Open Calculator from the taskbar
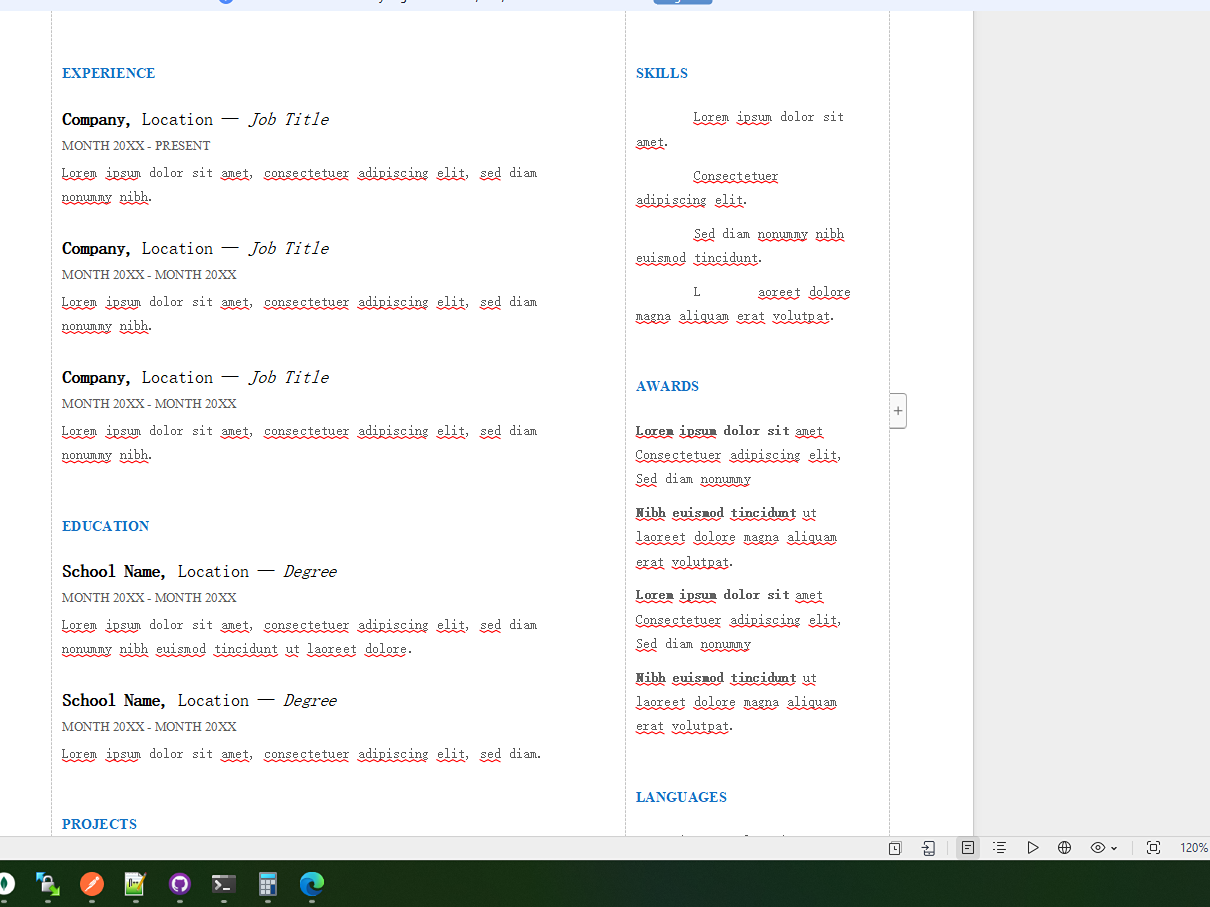The width and height of the screenshot is (1210, 907). click(268, 884)
